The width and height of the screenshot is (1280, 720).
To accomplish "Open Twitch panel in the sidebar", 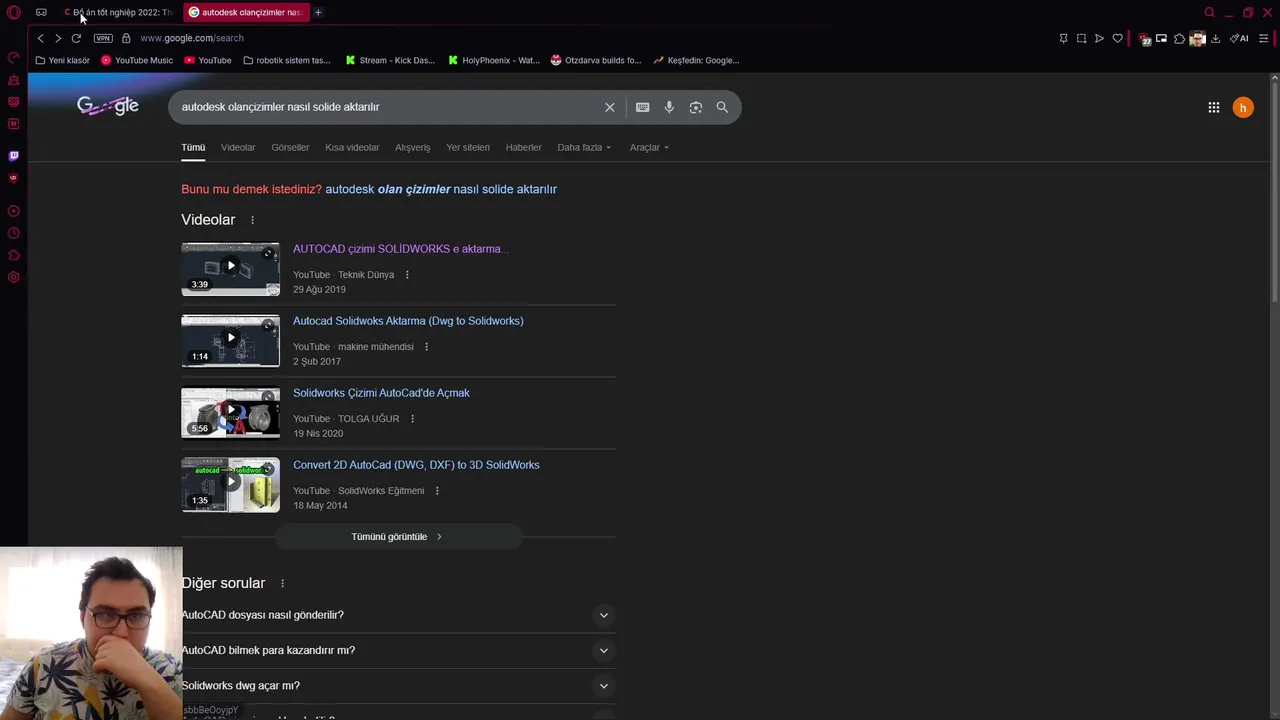I will [14, 155].
